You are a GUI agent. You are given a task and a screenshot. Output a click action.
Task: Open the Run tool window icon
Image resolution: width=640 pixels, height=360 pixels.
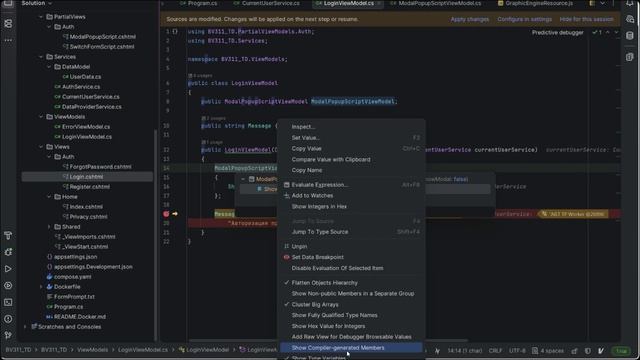[x=8, y=269]
